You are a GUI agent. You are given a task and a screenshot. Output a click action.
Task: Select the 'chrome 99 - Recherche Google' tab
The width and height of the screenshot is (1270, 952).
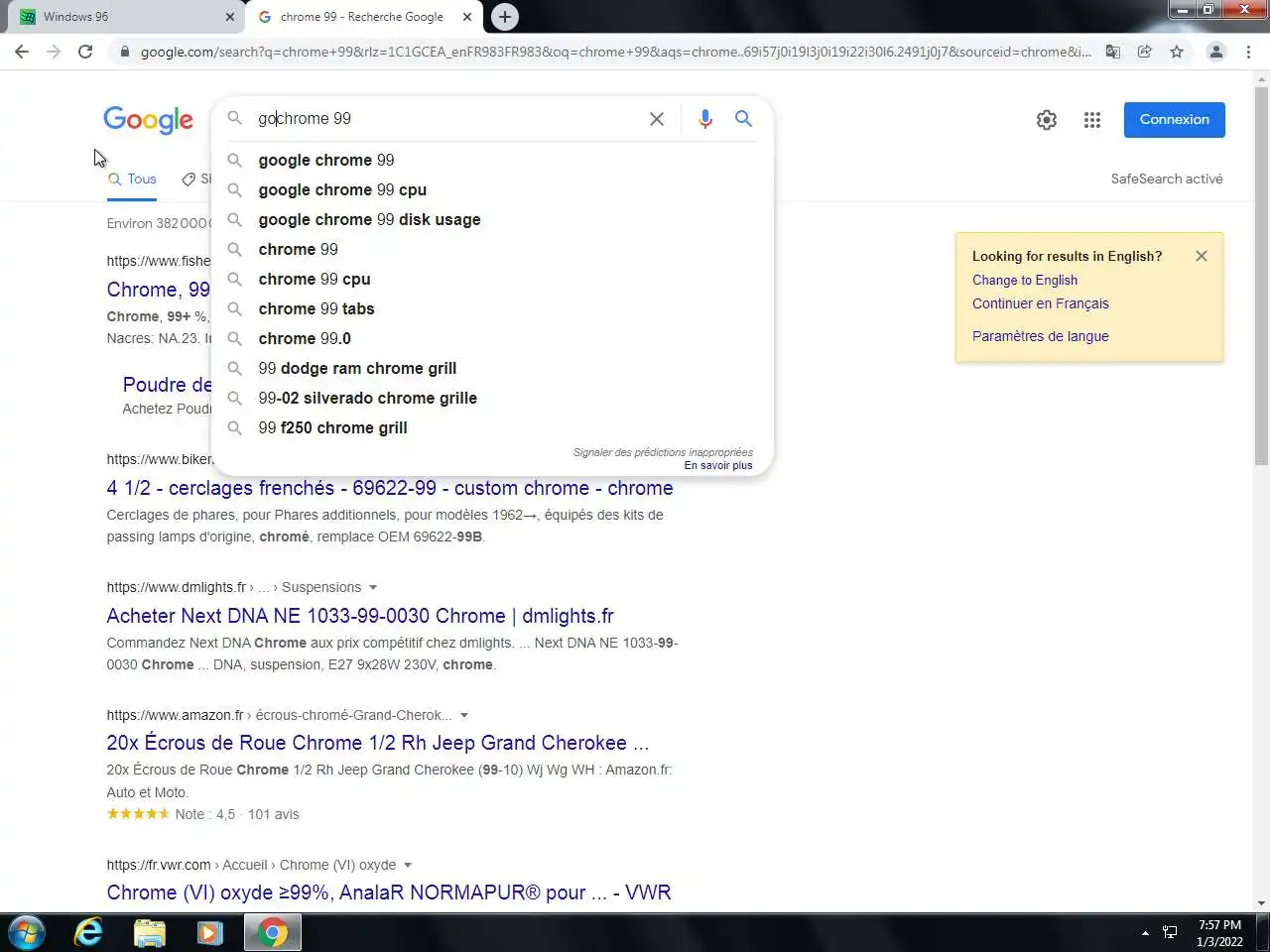tap(362, 17)
